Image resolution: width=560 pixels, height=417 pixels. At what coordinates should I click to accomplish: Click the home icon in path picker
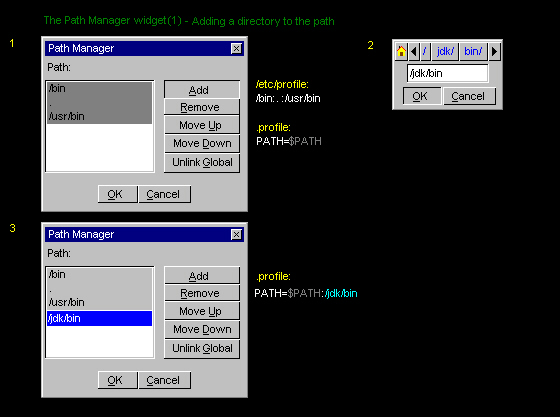401,51
